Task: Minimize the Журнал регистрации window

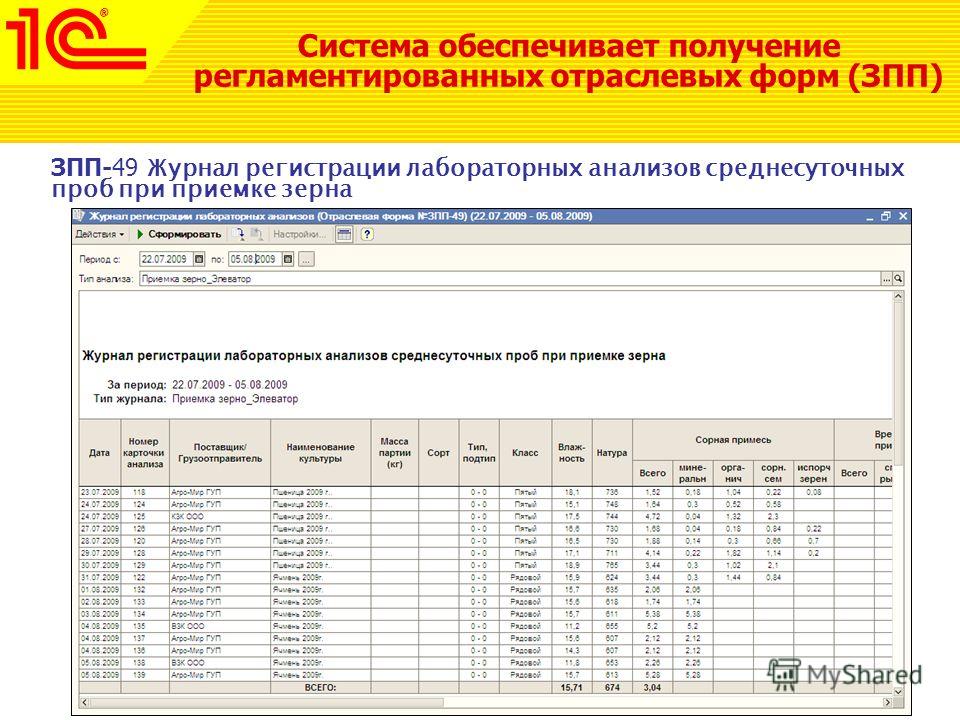Action: click(x=869, y=217)
